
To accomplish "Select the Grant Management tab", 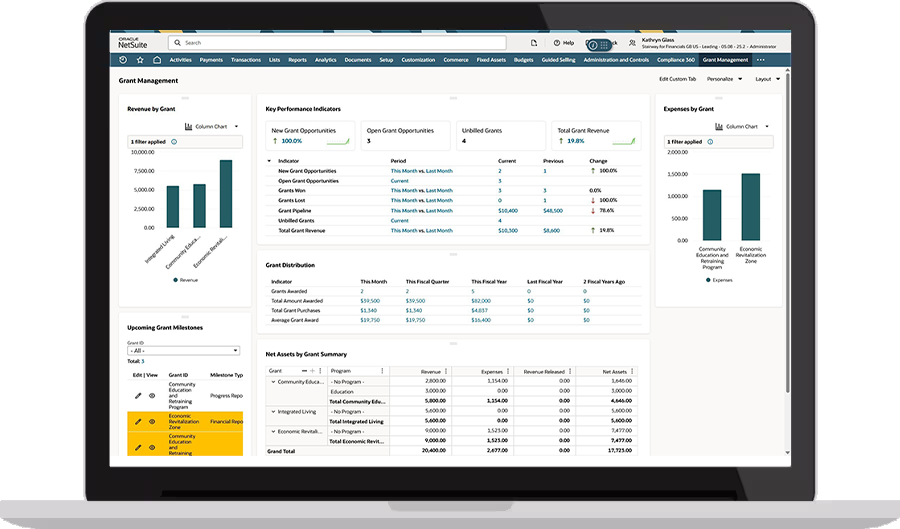I will 724,60.
